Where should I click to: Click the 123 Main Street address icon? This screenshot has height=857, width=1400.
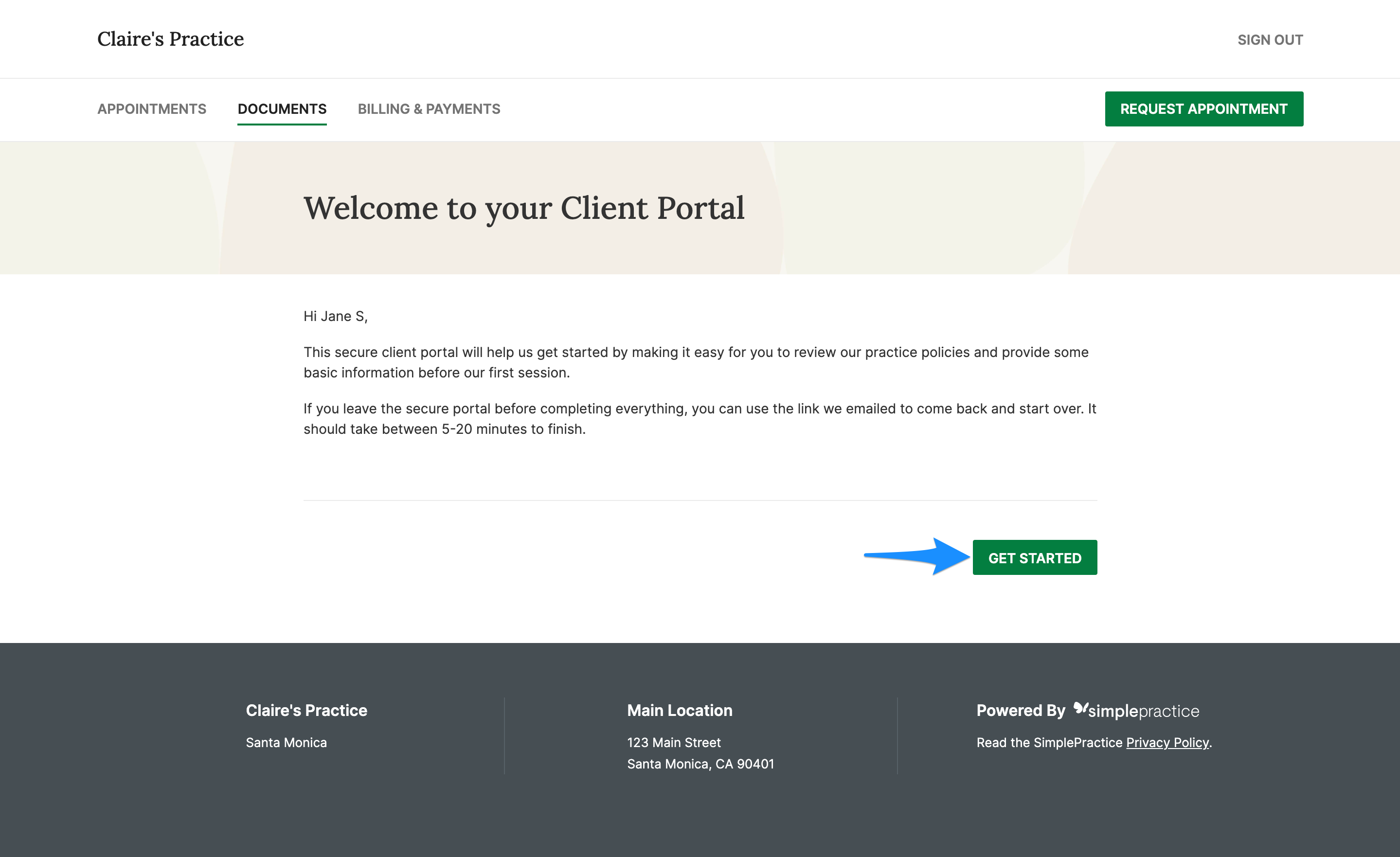(675, 742)
